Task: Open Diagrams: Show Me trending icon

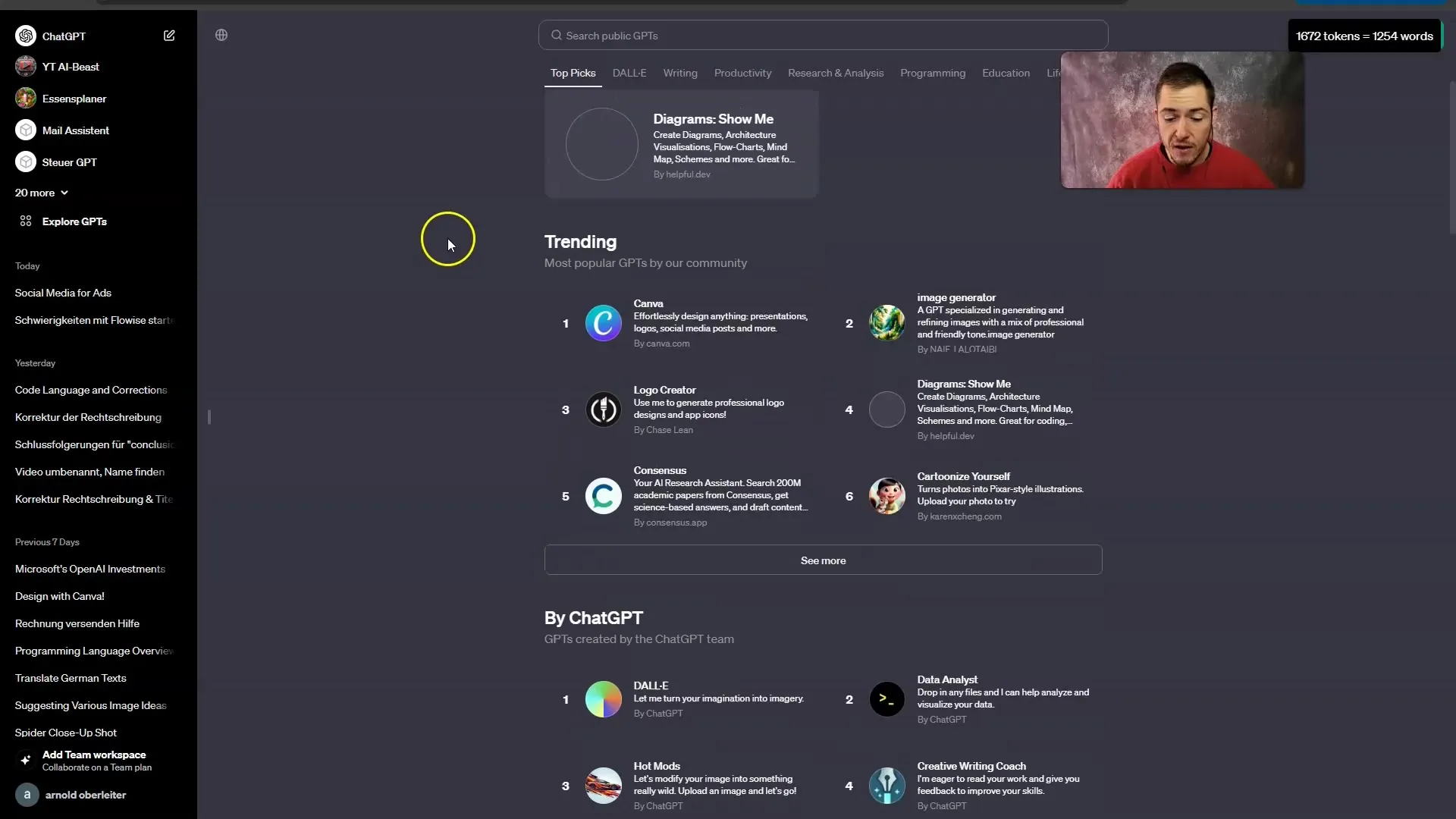Action: (x=887, y=409)
